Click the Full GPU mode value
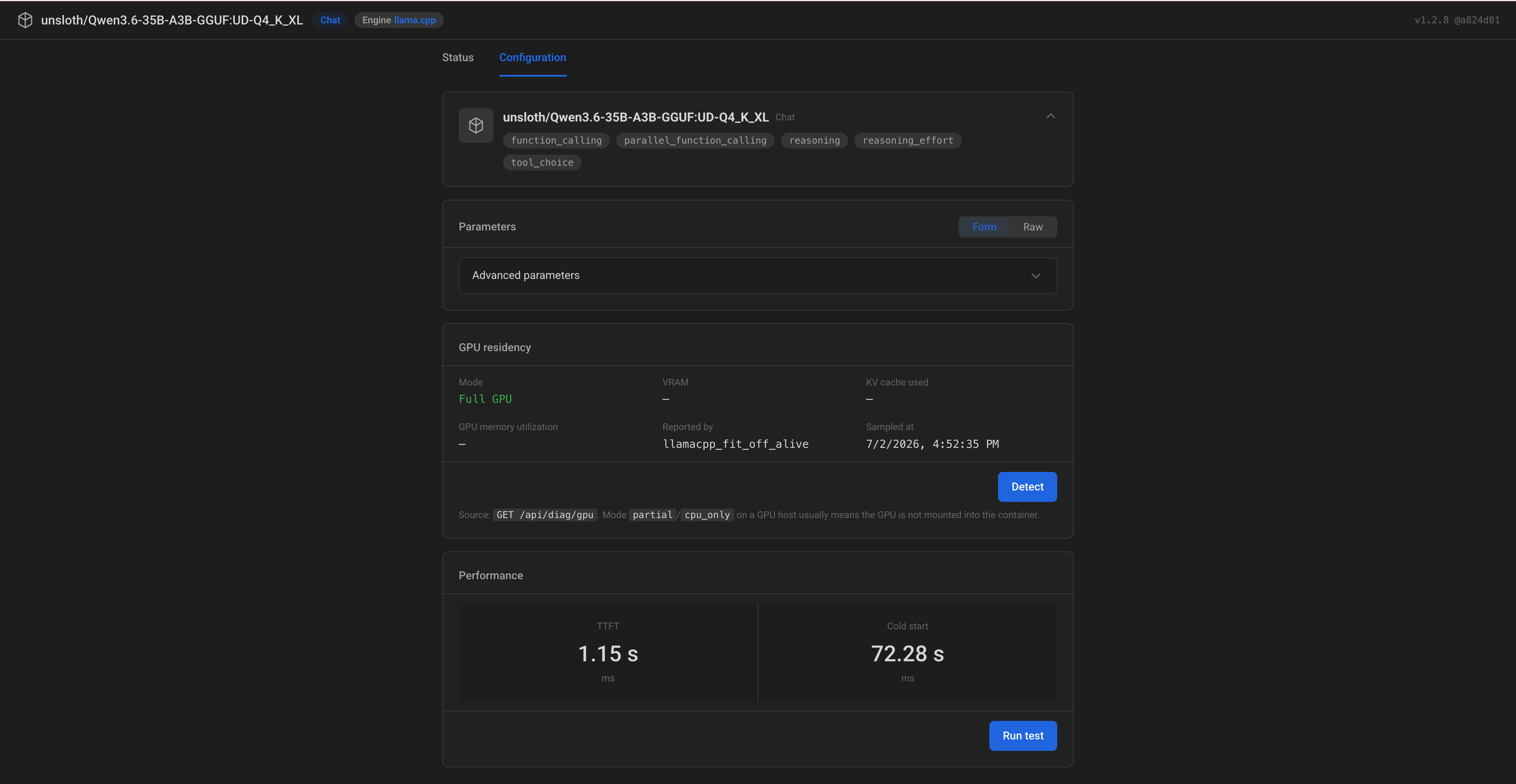Viewport: 1516px width, 784px height. [x=485, y=399]
